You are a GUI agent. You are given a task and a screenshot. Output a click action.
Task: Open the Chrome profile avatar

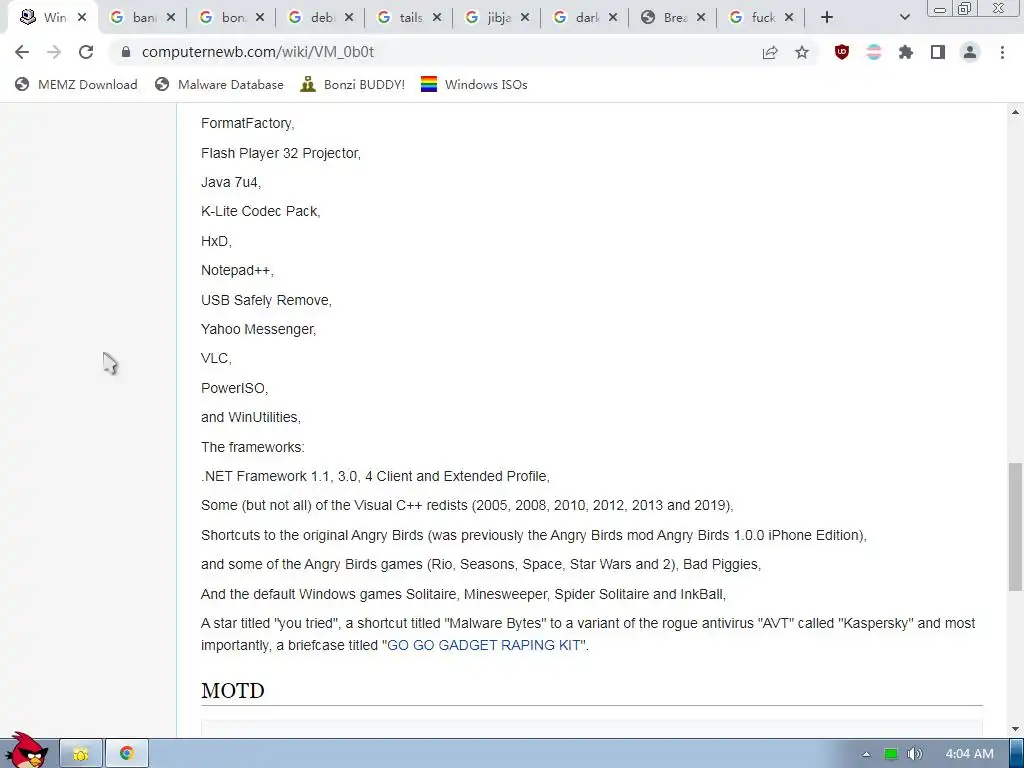[x=970, y=52]
